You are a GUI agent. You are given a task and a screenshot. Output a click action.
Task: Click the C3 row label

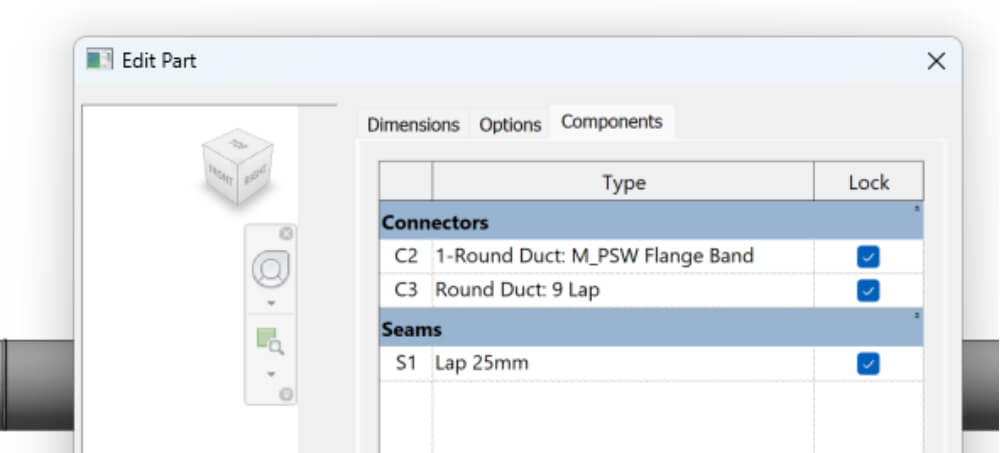pyautogui.click(x=406, y=290)
